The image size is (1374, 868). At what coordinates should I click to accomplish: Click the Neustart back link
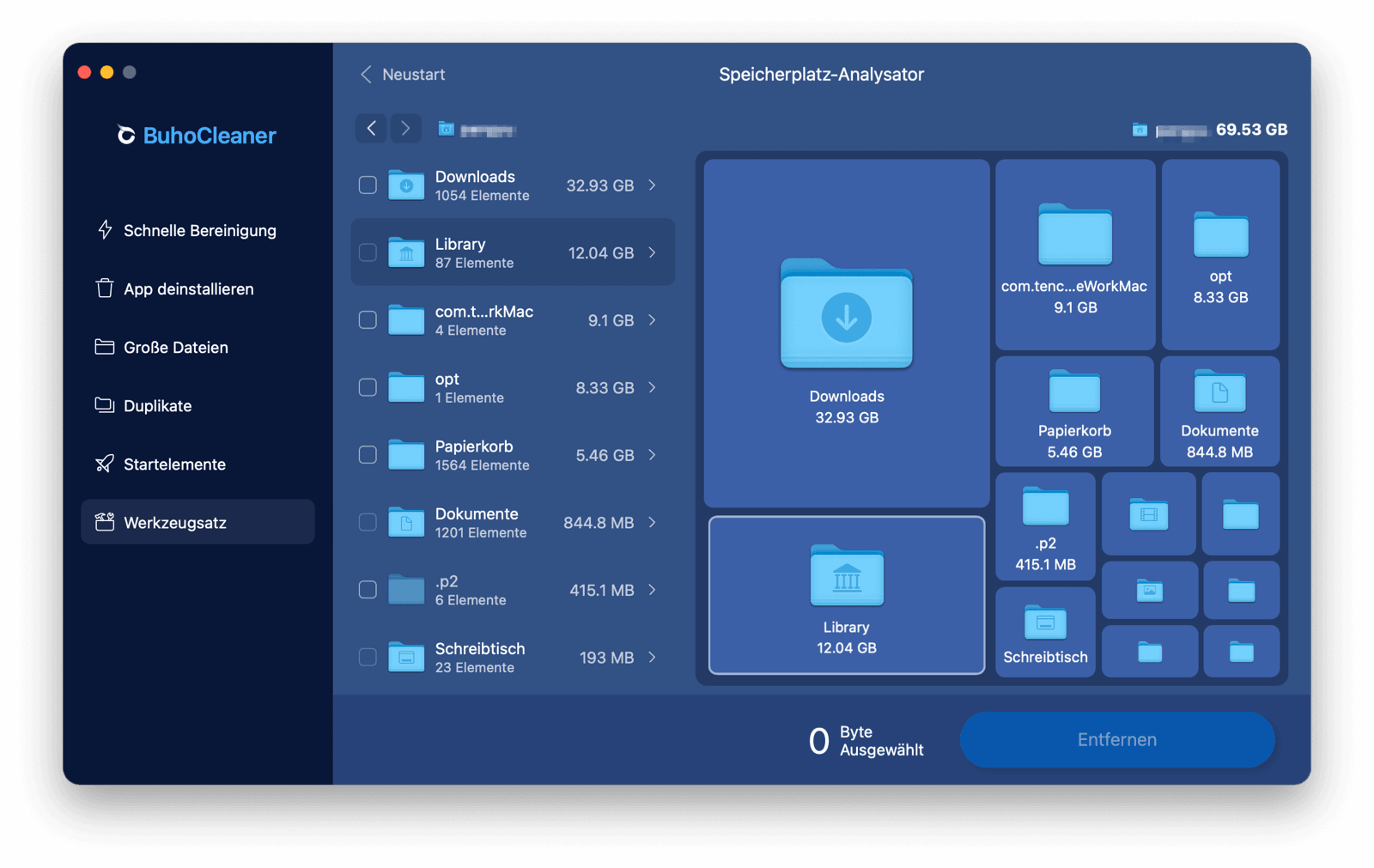click(x=403, y=75)
